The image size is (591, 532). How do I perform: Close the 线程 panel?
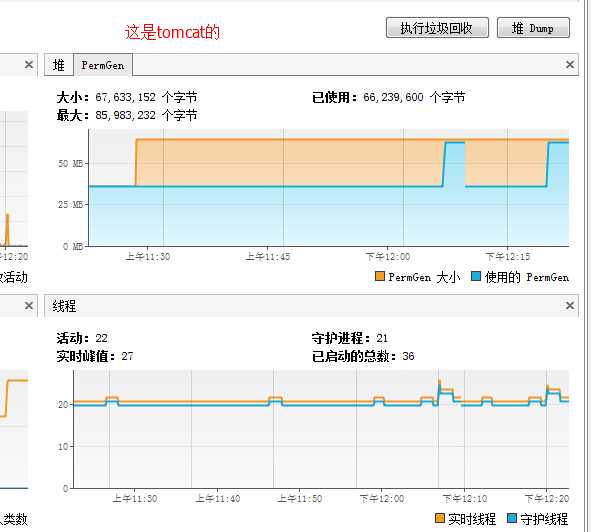tap(570, 305)
